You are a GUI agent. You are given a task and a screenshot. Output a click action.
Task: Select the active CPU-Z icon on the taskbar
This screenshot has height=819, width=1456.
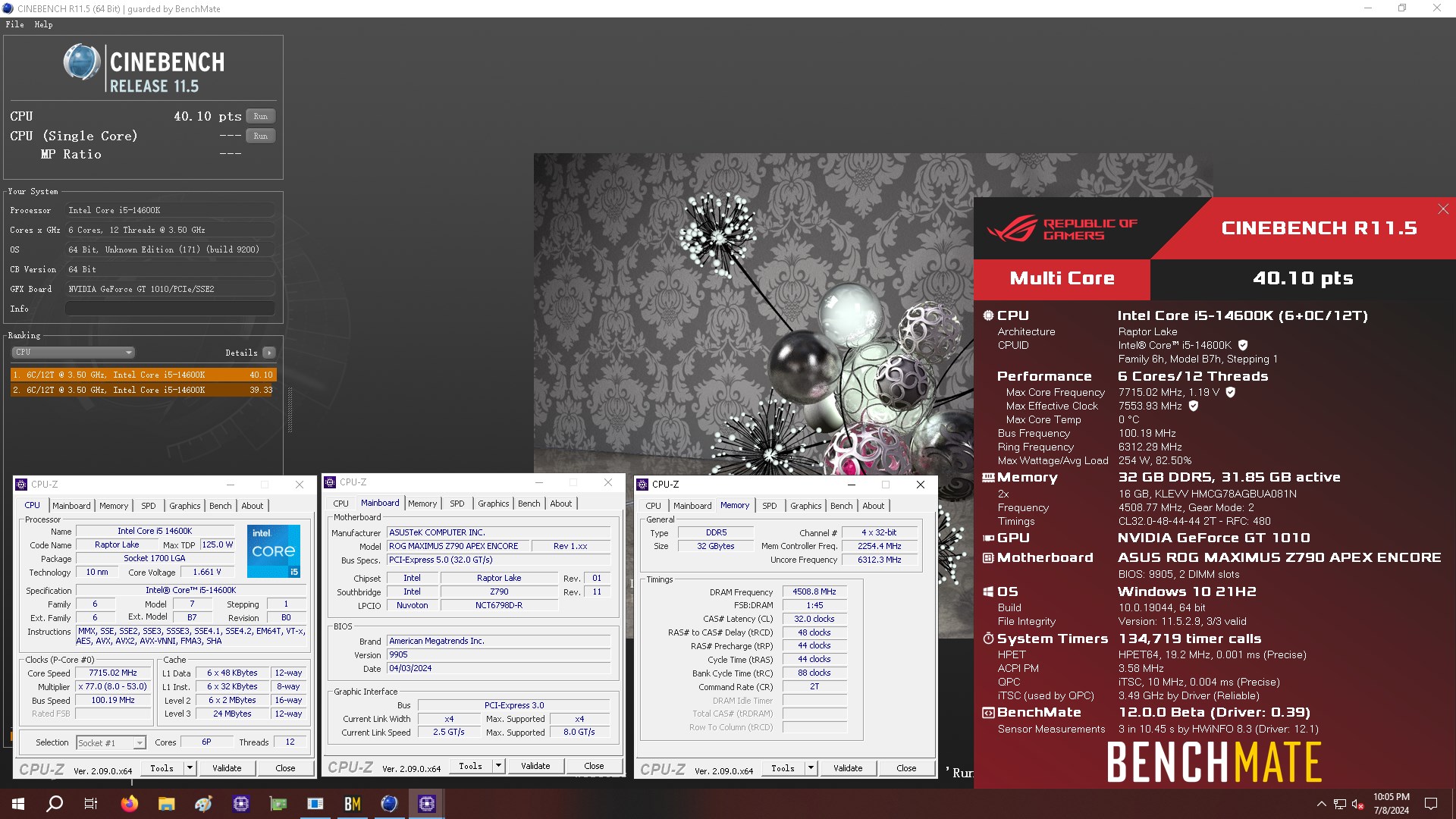pos(427,804)
